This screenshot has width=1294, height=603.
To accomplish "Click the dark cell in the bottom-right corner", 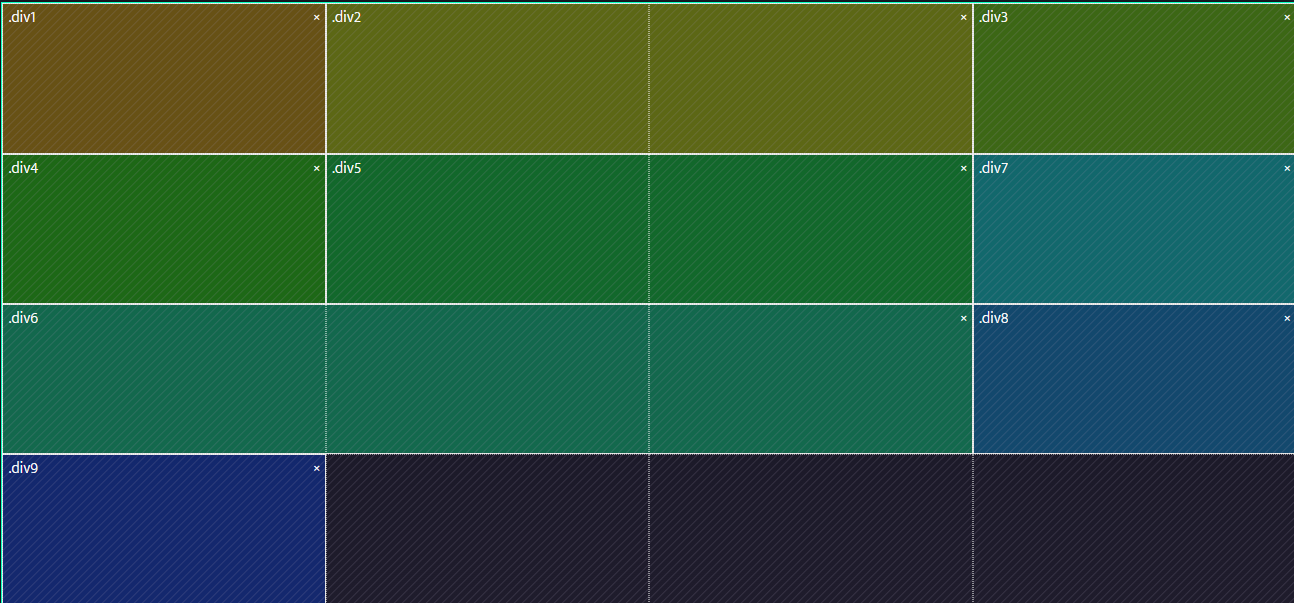I will pyautogui.click(x=1130, y=530).
